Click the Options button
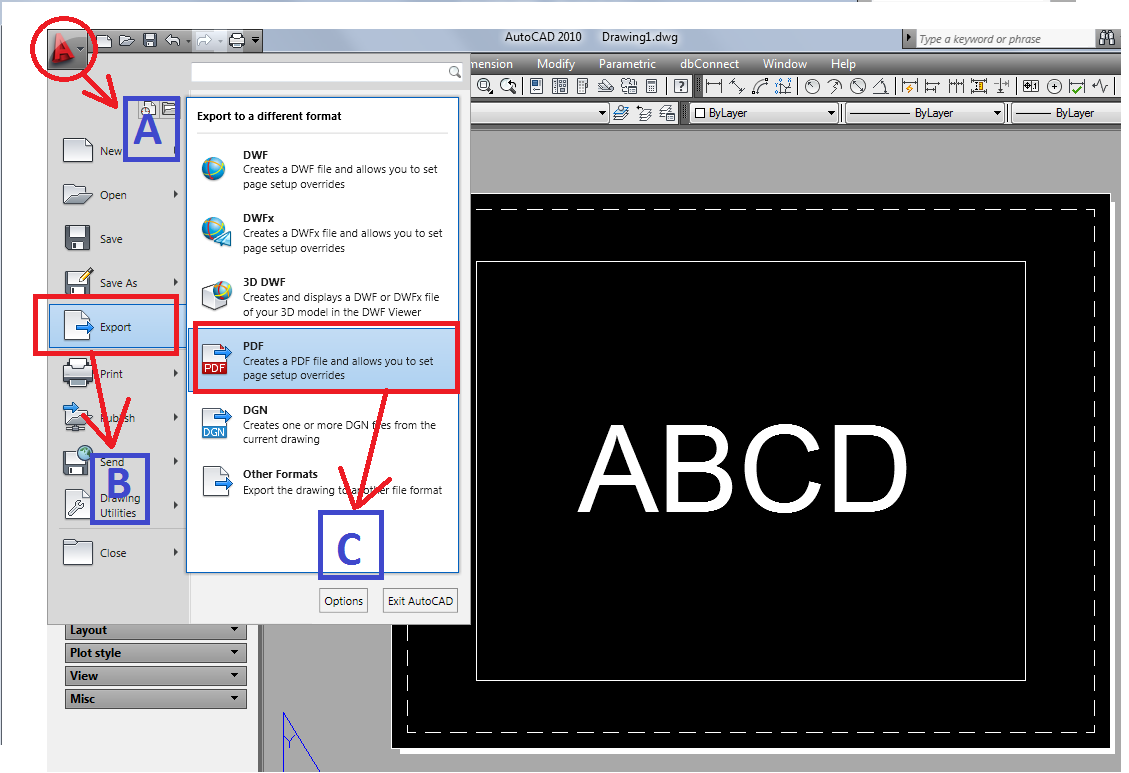This screenshot has height=773, width=1129. [x=343, y=600]
